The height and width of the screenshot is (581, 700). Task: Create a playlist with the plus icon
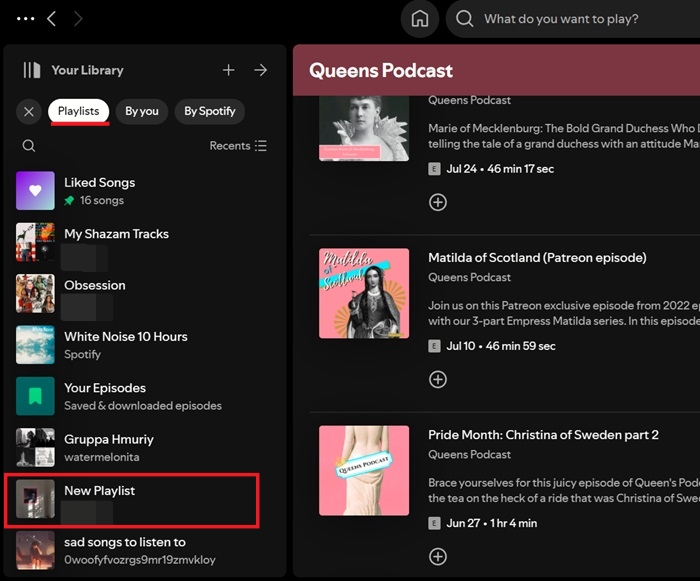[x=229, y=70]
